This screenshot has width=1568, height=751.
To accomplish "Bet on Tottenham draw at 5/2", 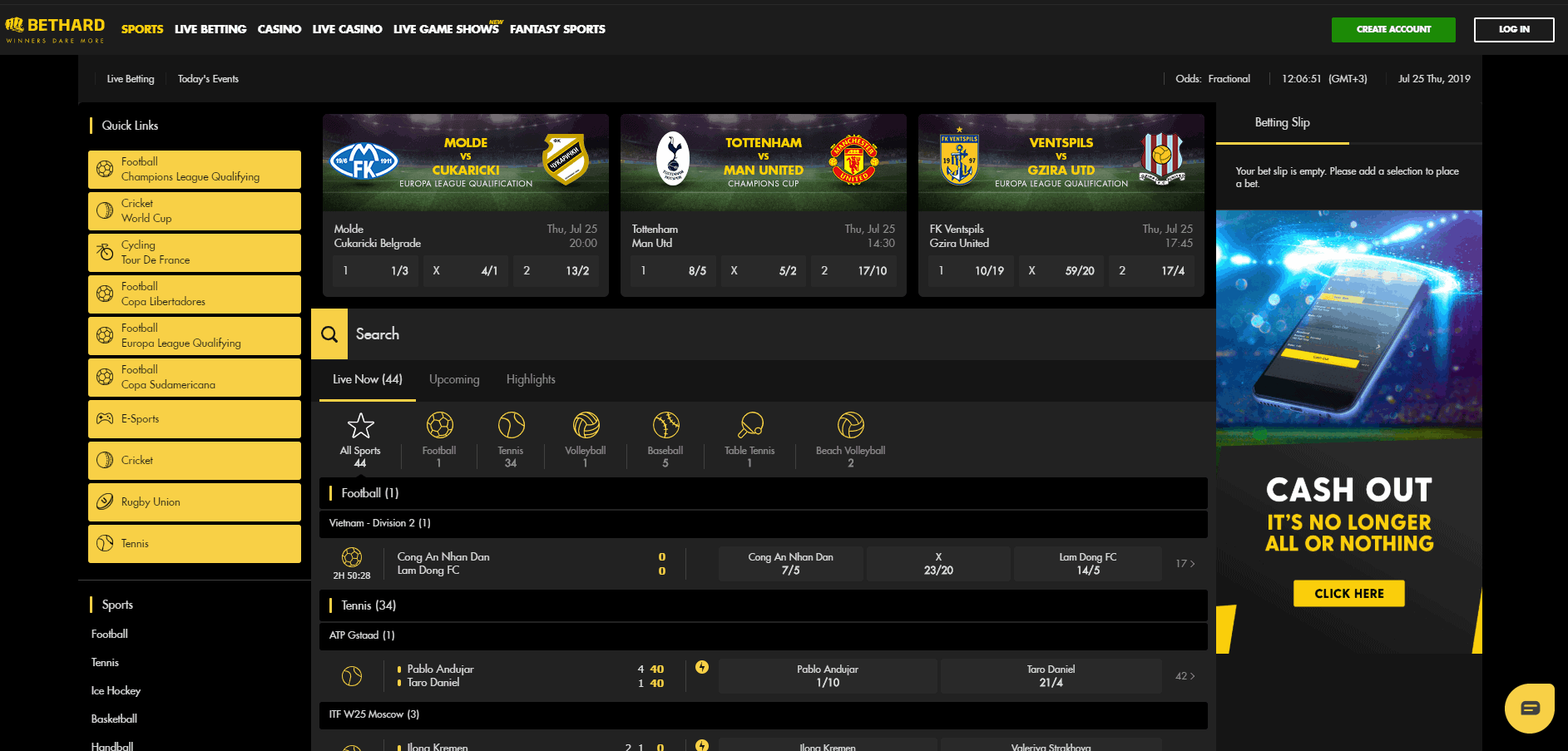I will point(763,271).
